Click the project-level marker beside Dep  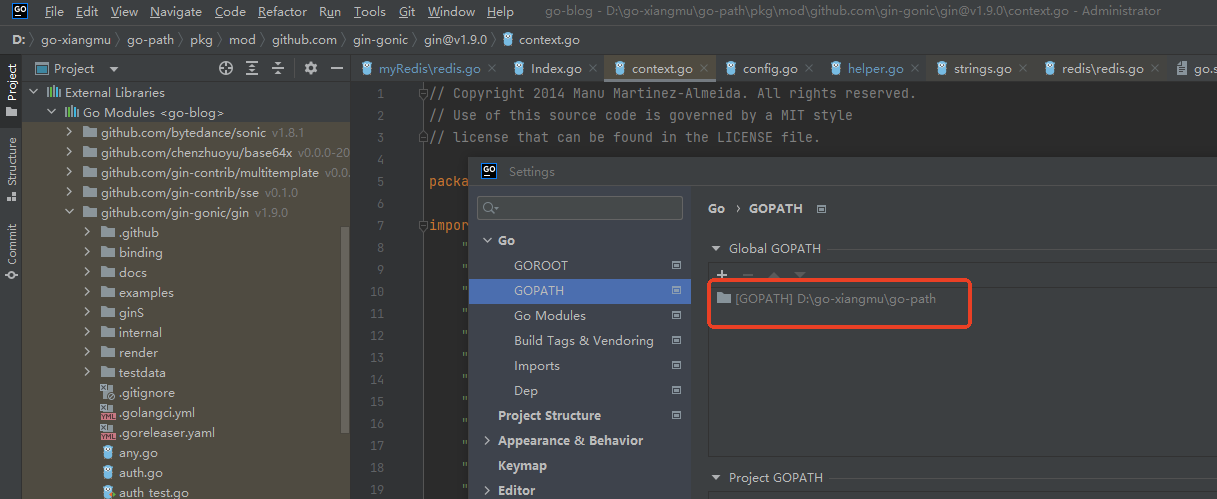coord(676,391)
